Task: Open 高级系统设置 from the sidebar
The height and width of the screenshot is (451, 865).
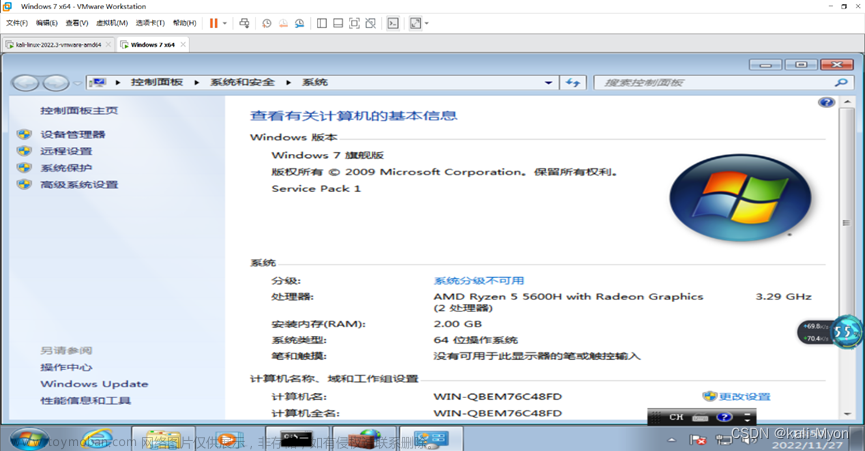Action: click(79, 184)
